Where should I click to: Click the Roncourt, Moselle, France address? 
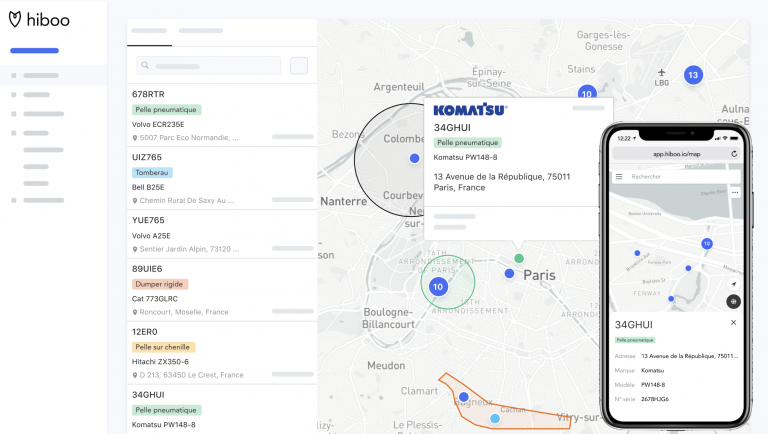coord(184,312)
